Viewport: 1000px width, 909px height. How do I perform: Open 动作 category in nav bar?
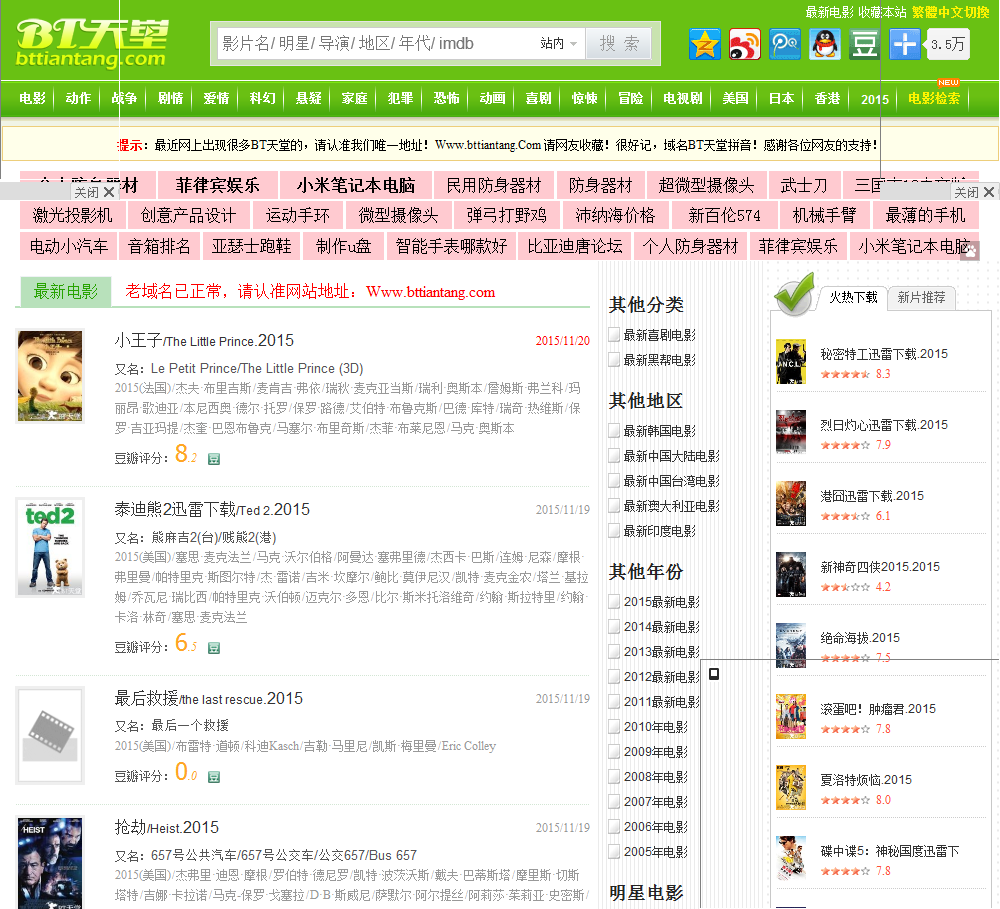(x=78, y=98)
